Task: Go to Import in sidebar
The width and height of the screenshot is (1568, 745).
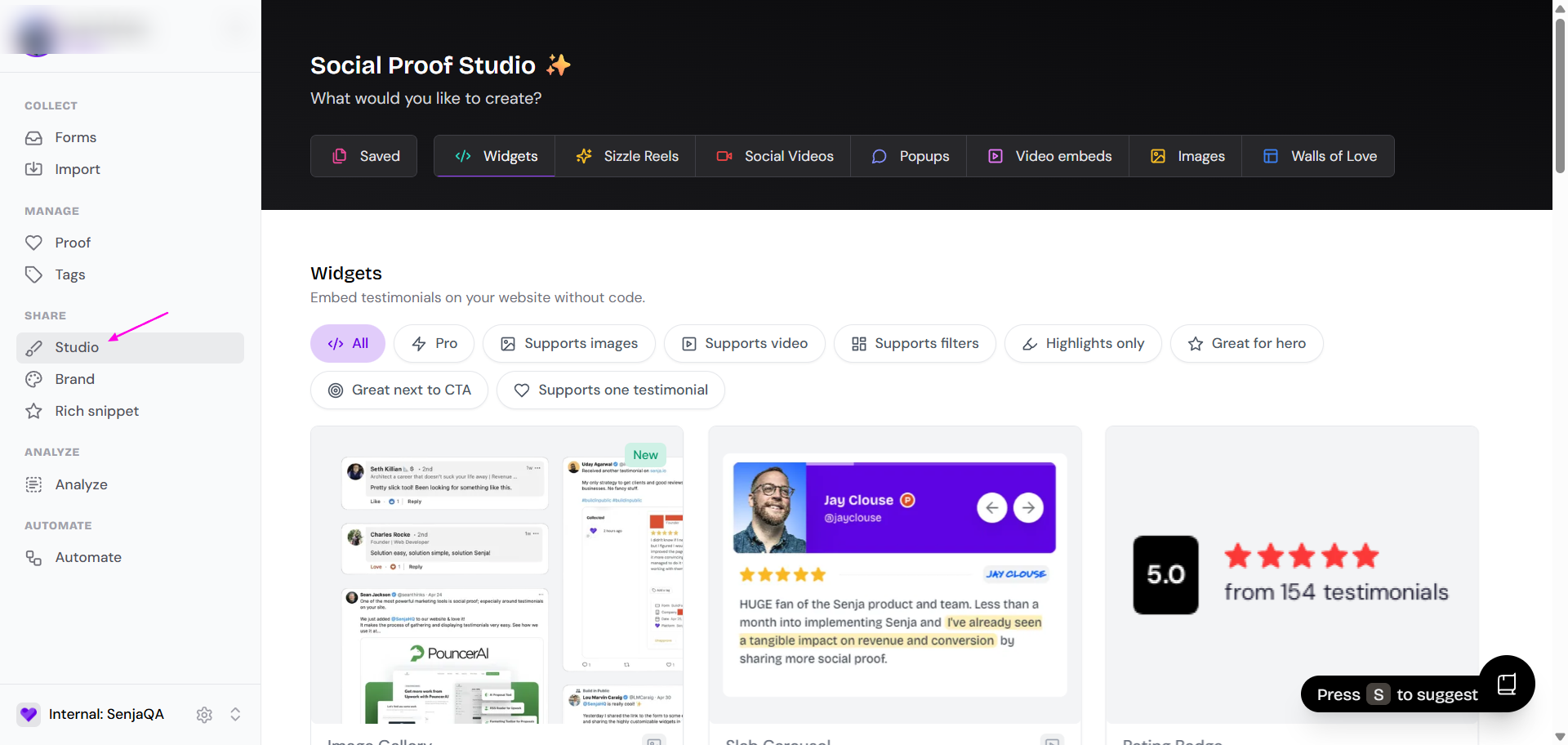Action: point(77,169)
